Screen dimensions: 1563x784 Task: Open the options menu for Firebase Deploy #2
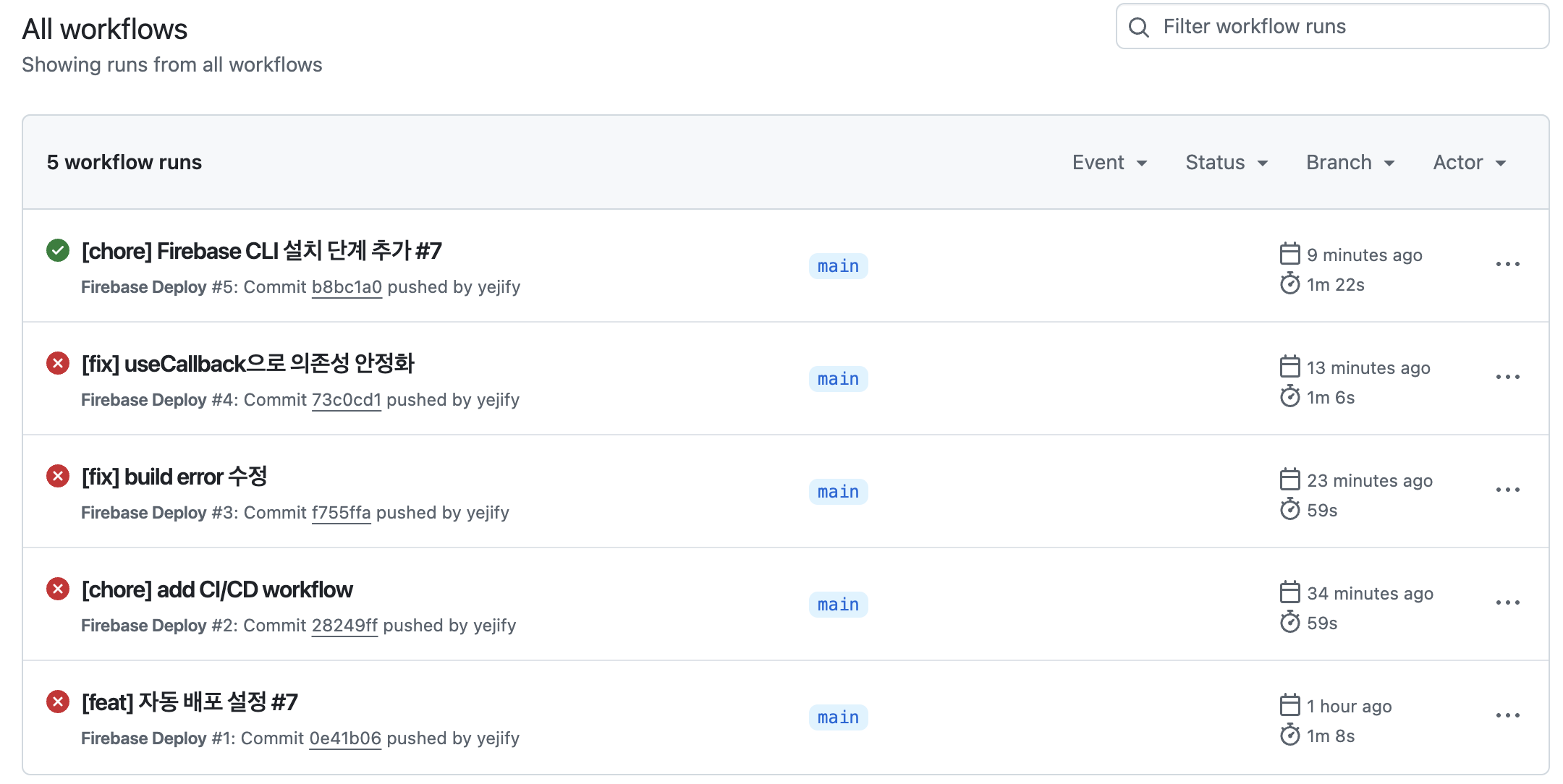pyautogui.click(x=1507, y=603)
